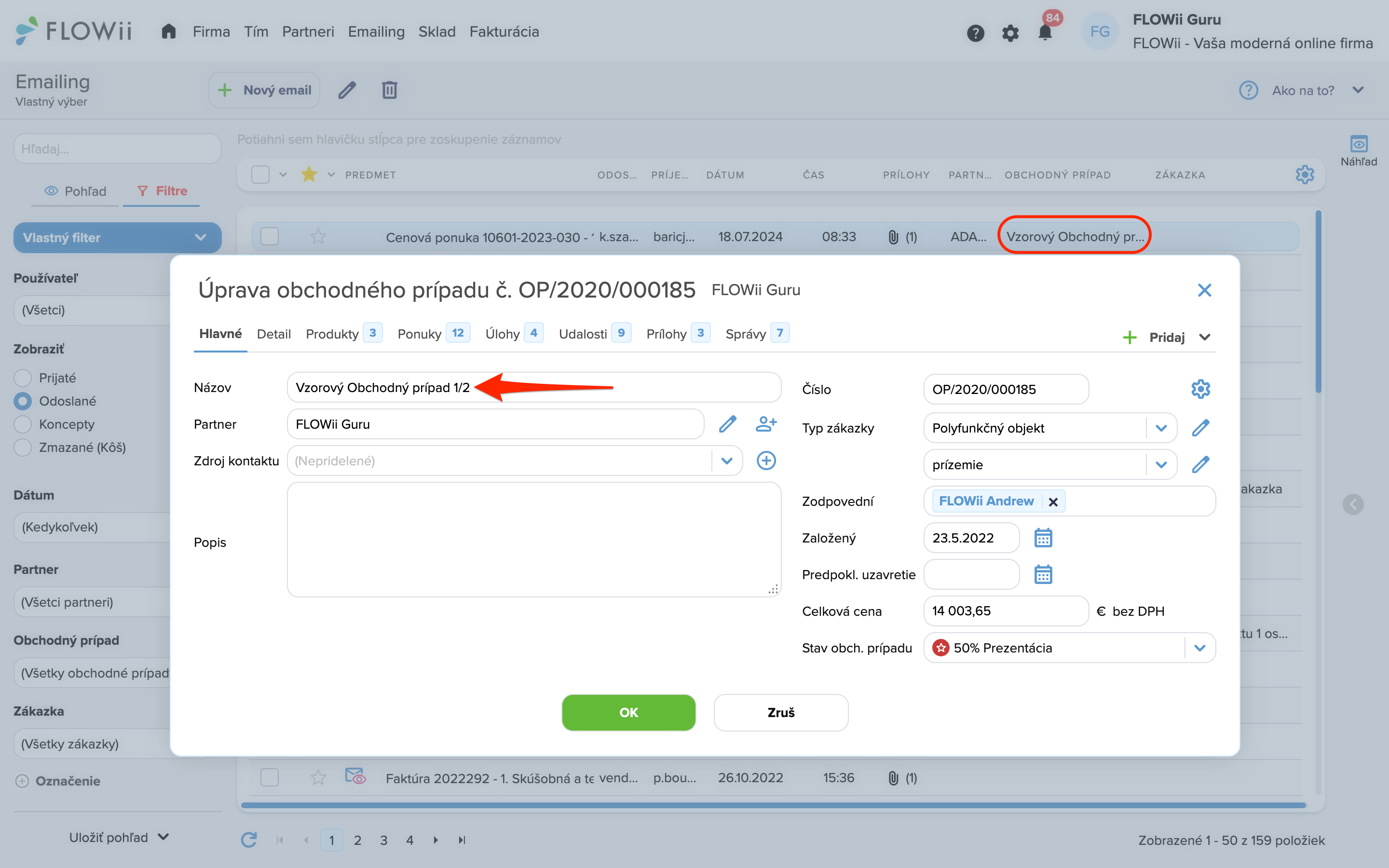Select the Zmazané (Kôš) radio option
The height and width of the screenshot is (868, 1389).
[22, 447]
